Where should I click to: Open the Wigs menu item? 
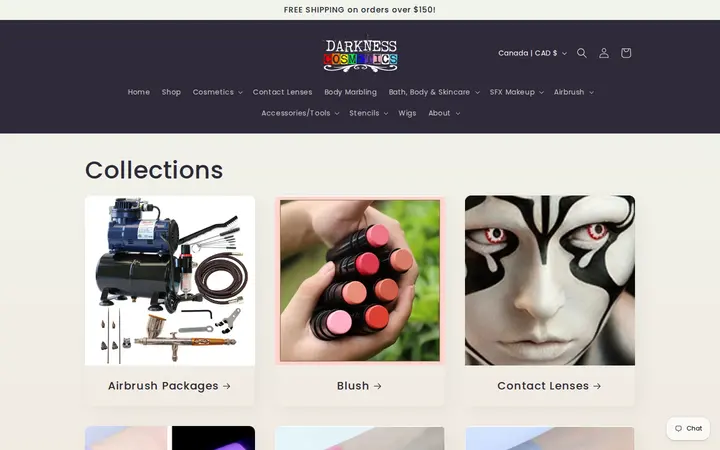tap(407, 113)
